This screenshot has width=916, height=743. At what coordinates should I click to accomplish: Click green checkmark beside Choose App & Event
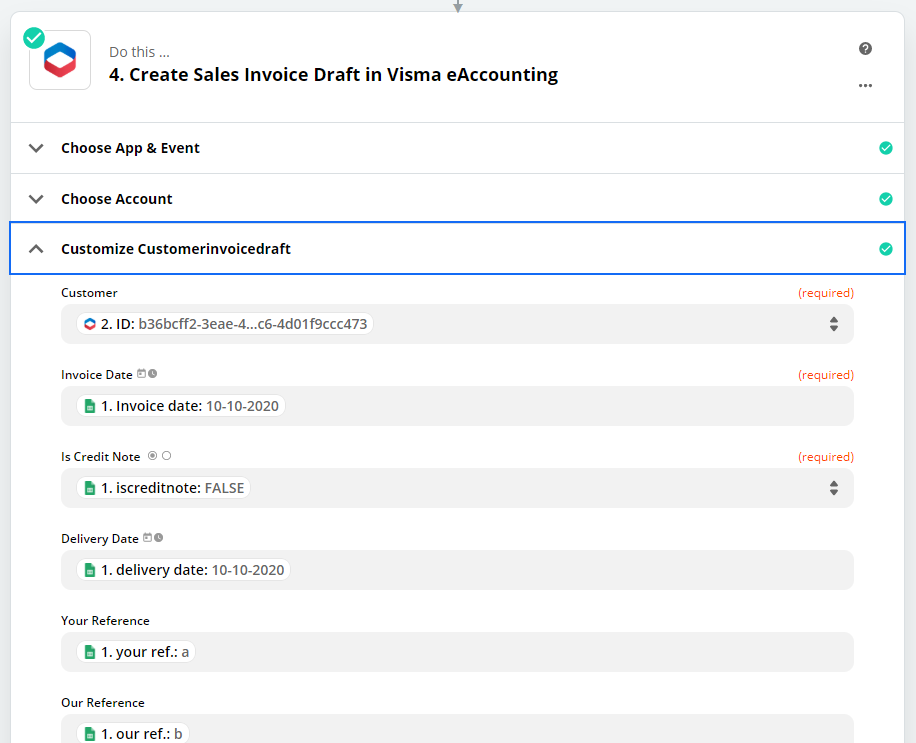[885, 148]
